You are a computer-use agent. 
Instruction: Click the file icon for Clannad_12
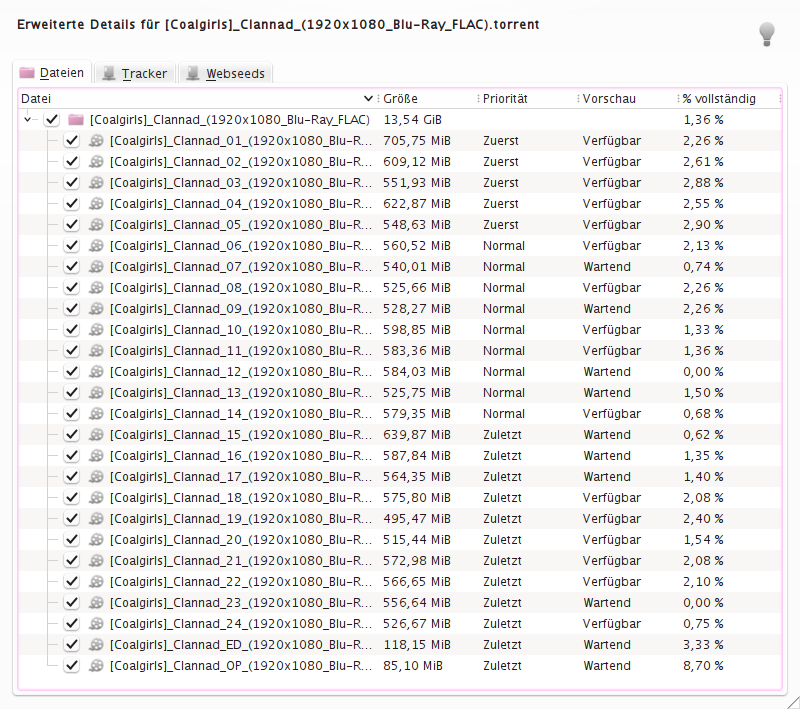click(x=96, y=372)
